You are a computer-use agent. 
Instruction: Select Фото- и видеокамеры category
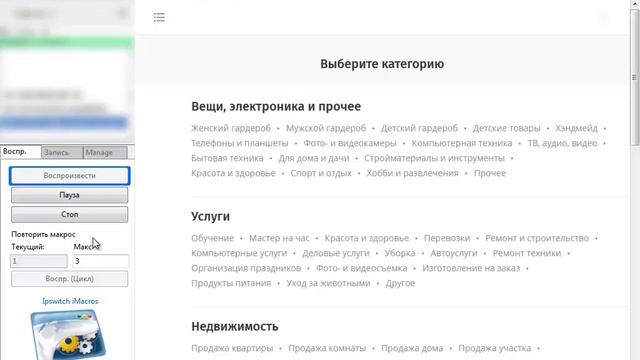[350, 143]
